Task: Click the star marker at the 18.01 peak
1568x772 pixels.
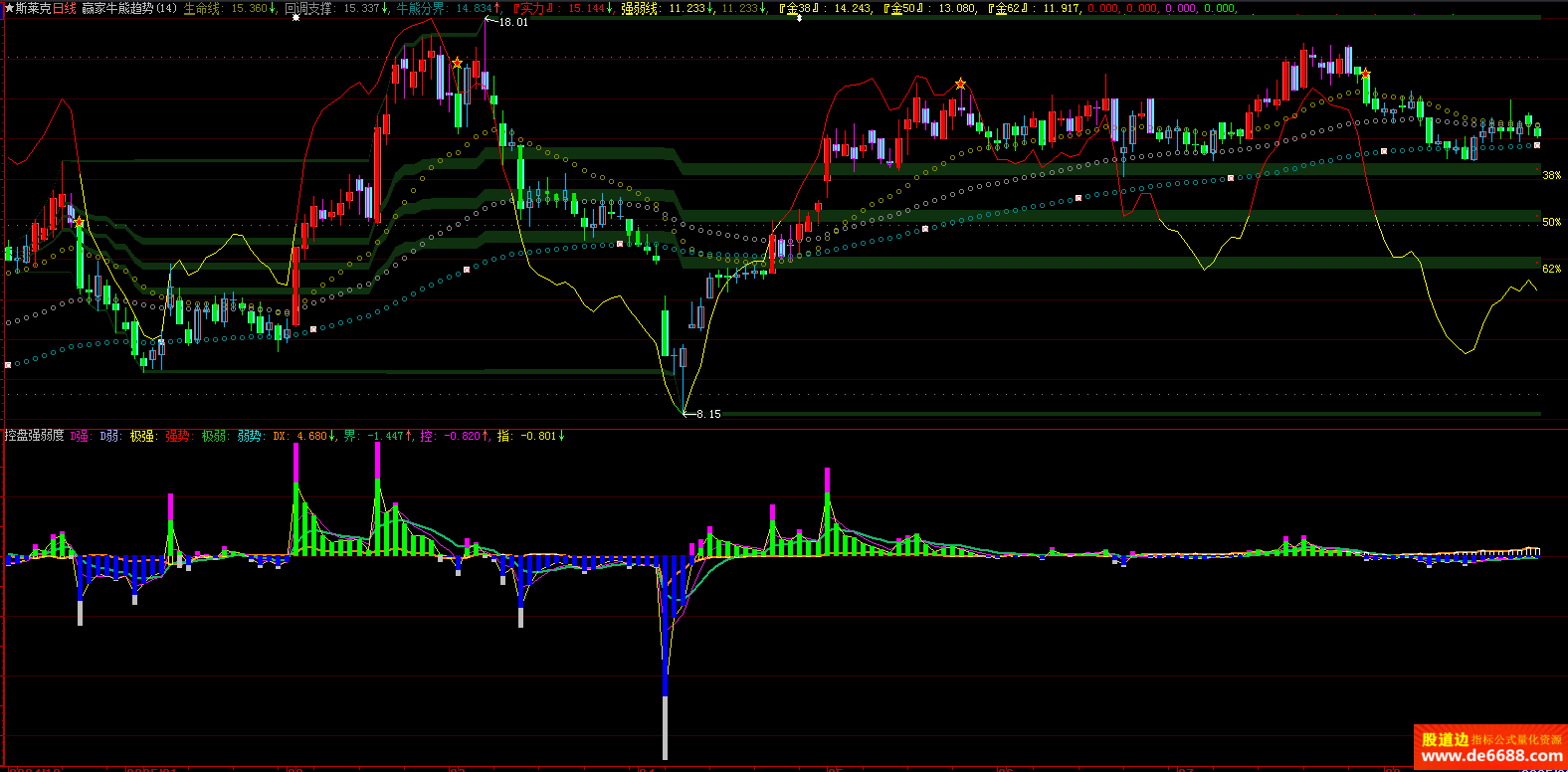Action: click(x=457, y=64)
